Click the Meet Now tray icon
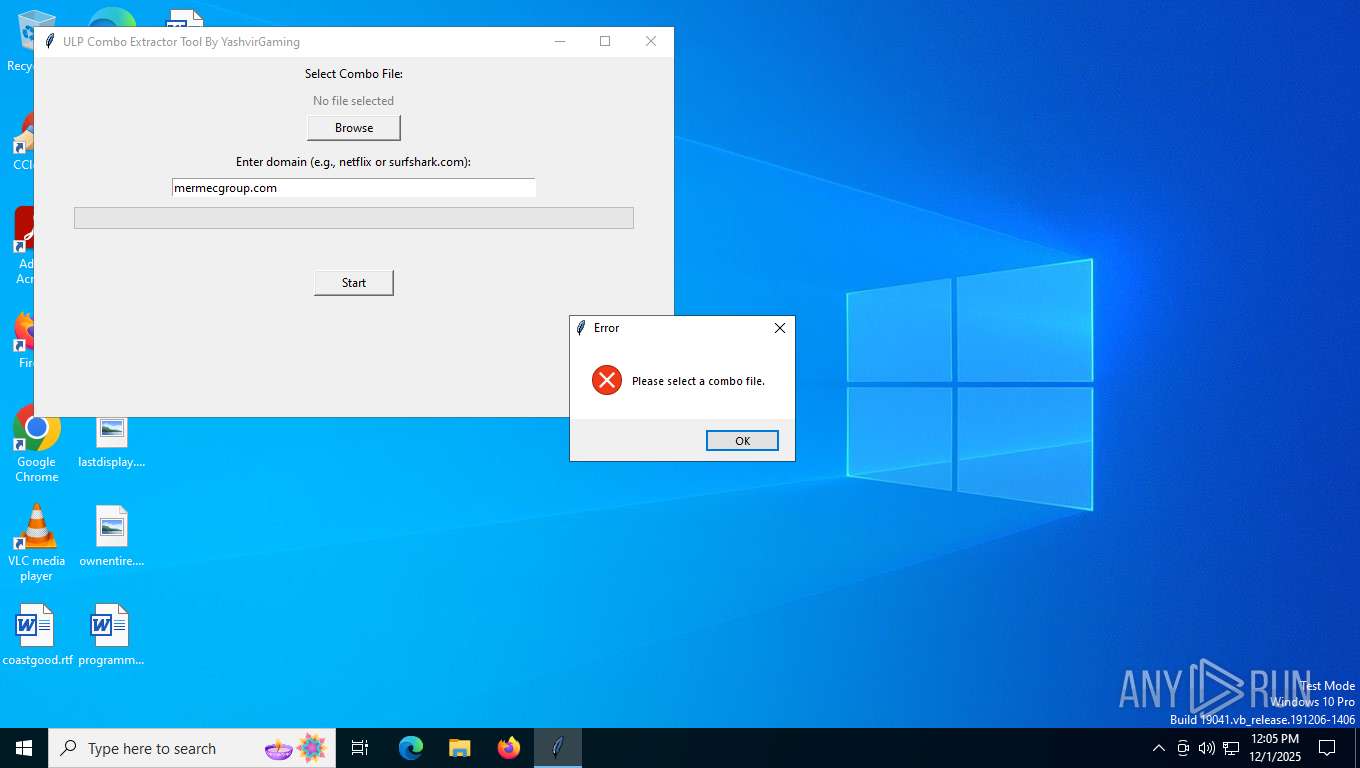Image resolution: width=1360 pixels, height=768 pixels. click(x=1183, y=748)
